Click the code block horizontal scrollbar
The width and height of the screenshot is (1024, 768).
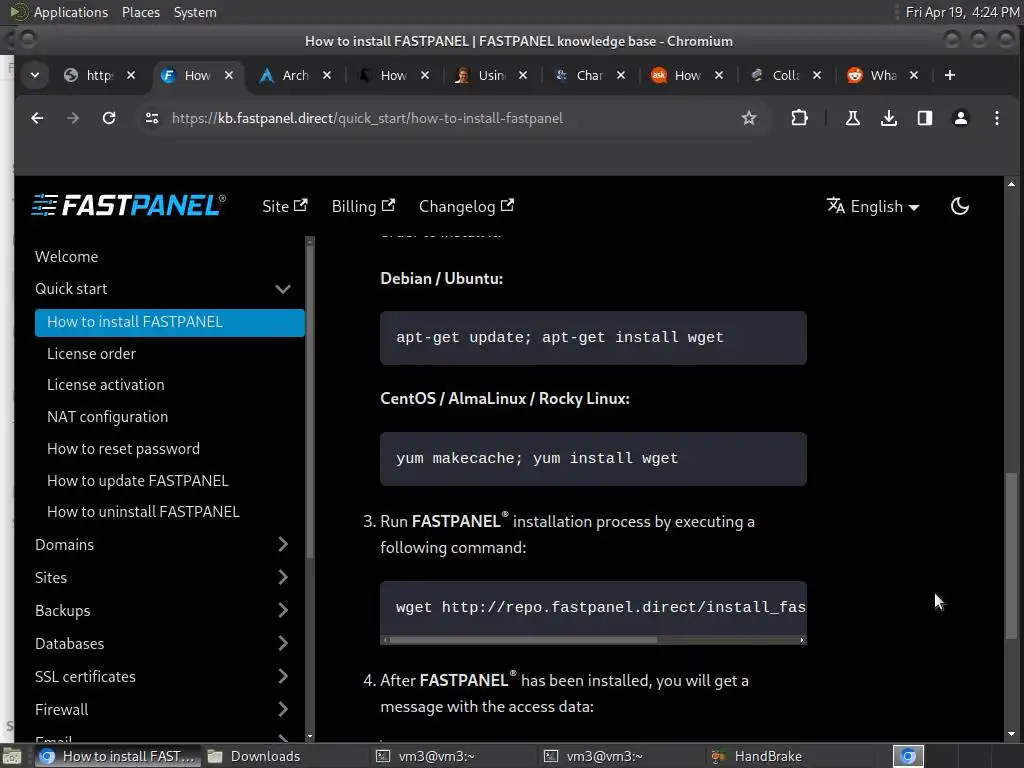(522, 640)
